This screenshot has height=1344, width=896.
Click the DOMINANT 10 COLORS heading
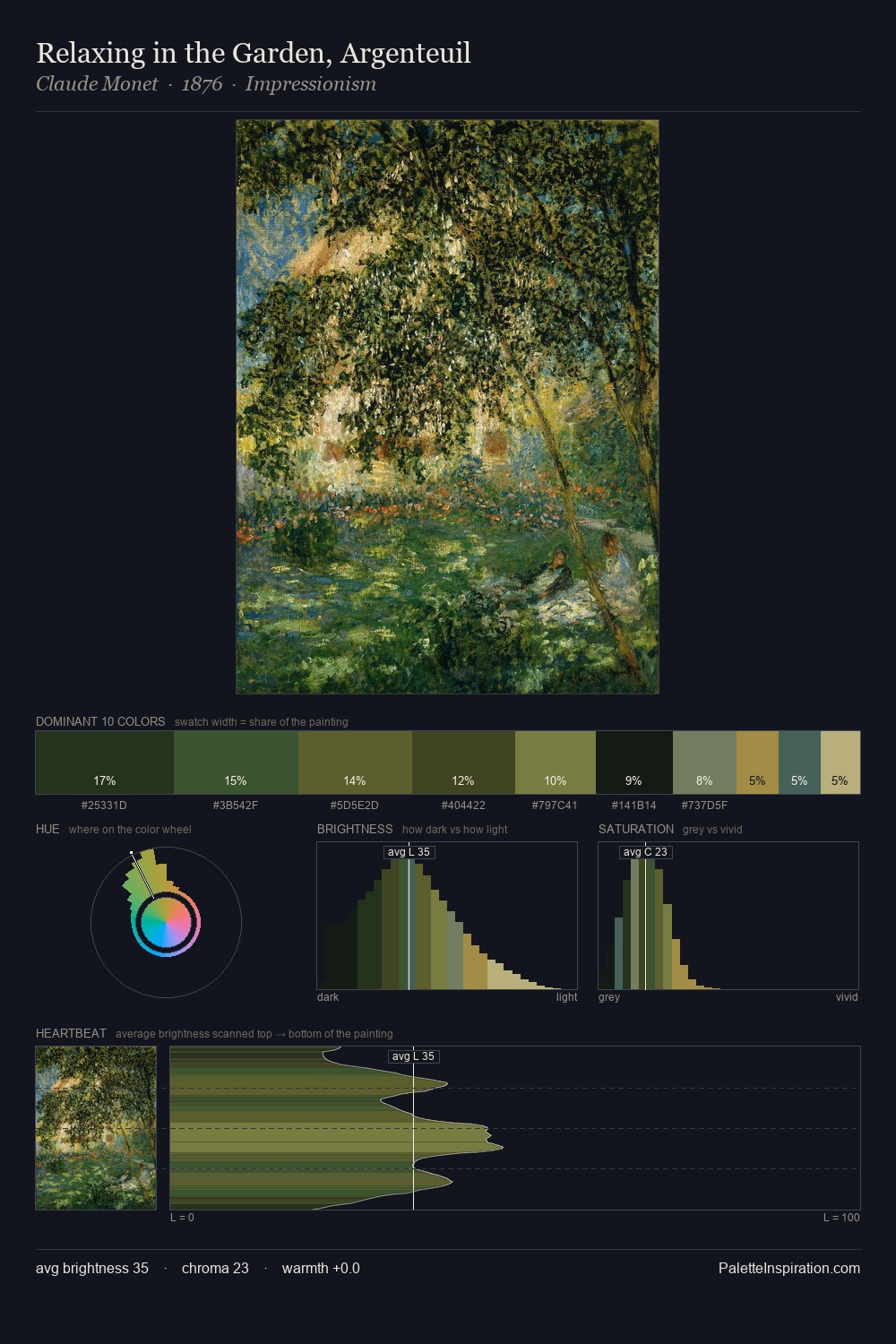[x=100, y=721]
